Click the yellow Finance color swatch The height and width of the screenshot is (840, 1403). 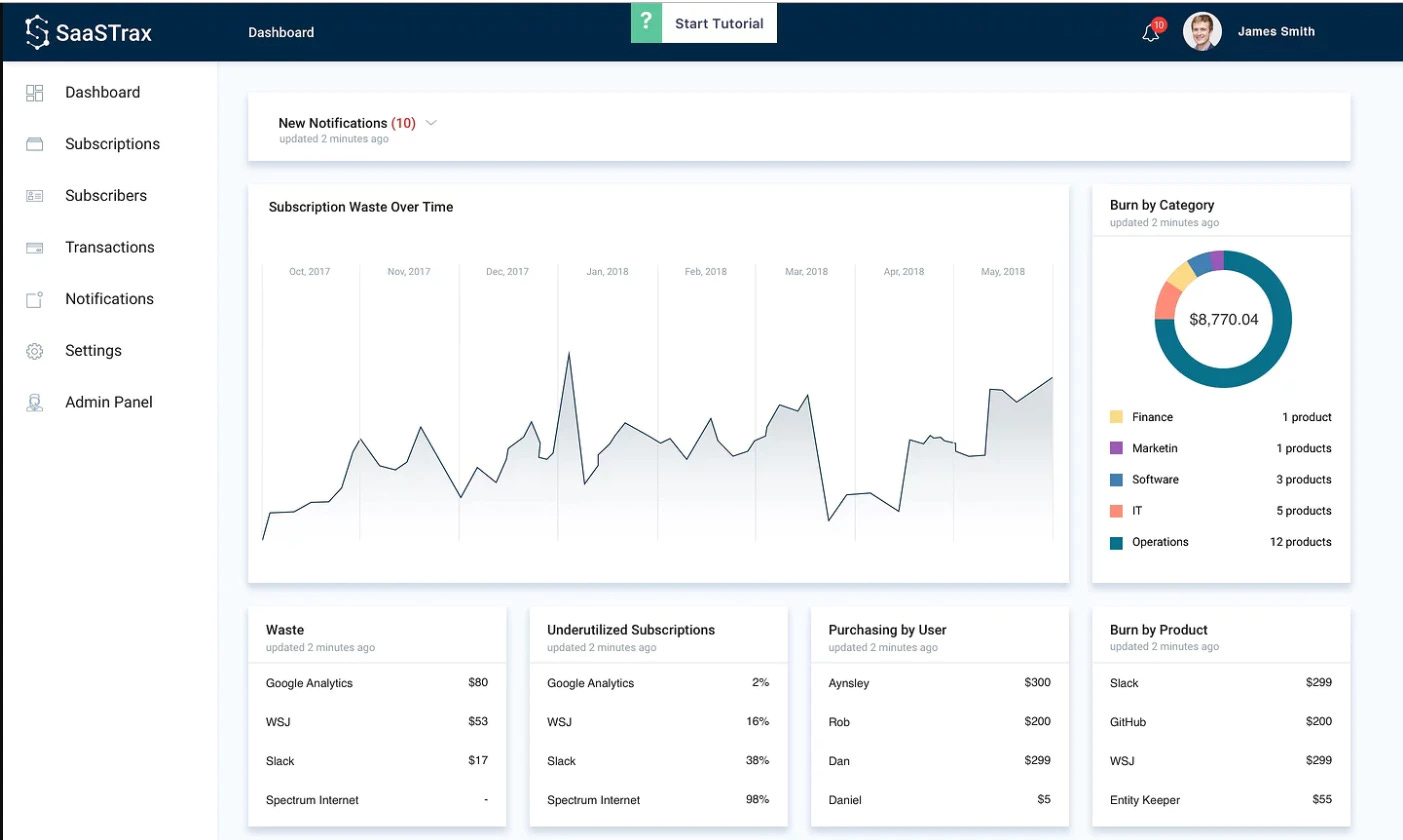pyautogui.click(x=1115, y=416)
